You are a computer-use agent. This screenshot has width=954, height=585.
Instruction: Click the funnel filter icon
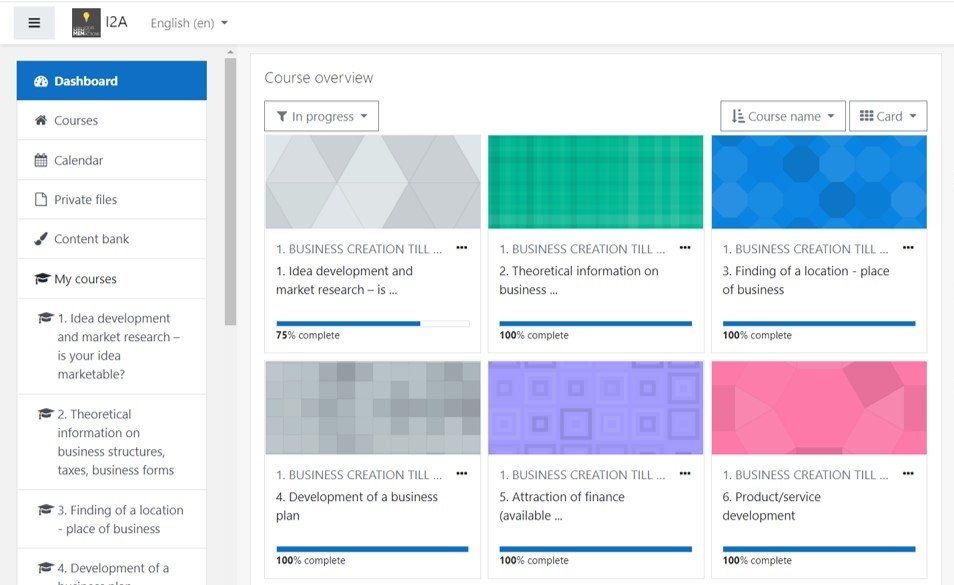(282, 116)
